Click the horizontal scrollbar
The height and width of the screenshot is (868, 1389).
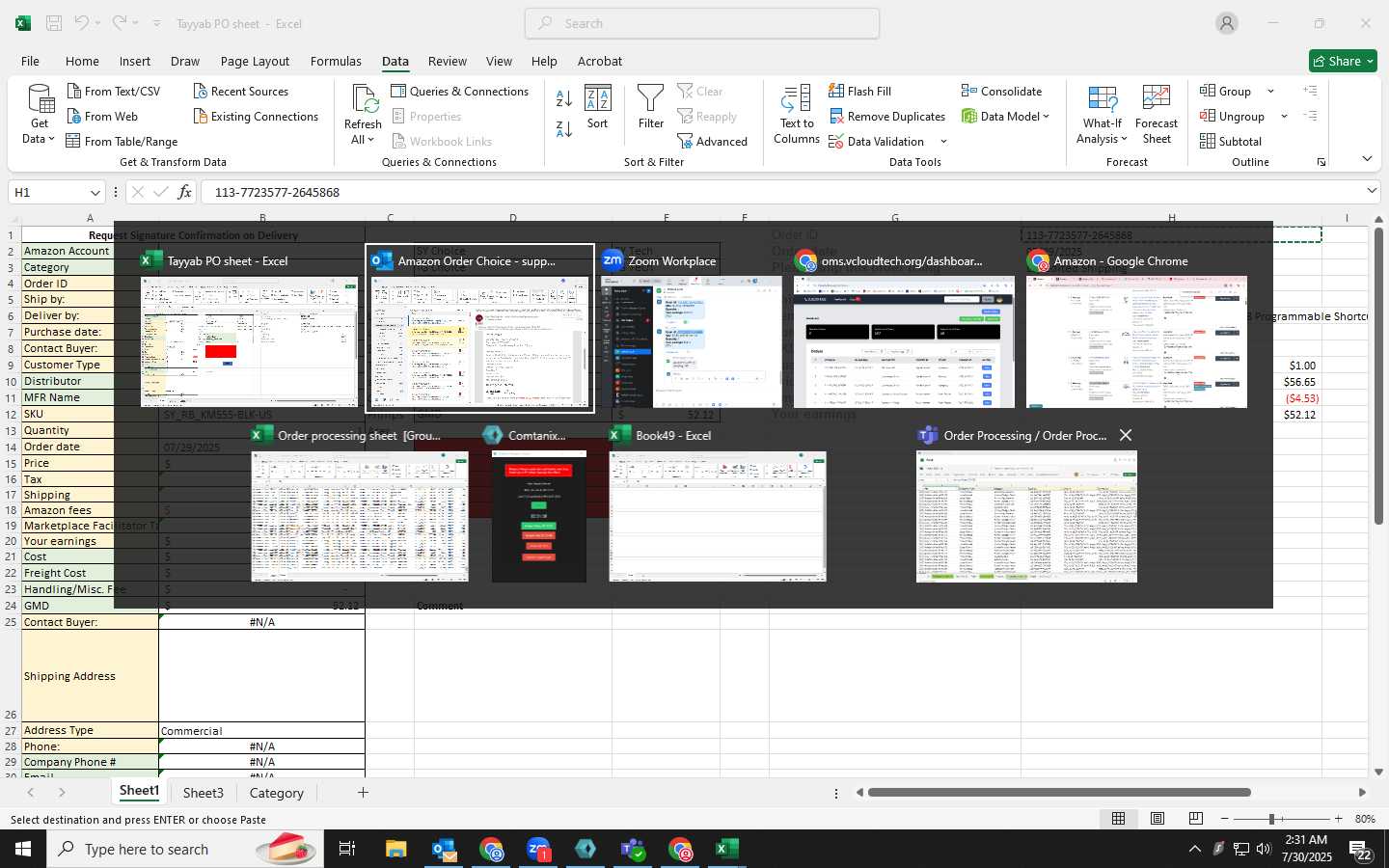point(1059,793)
